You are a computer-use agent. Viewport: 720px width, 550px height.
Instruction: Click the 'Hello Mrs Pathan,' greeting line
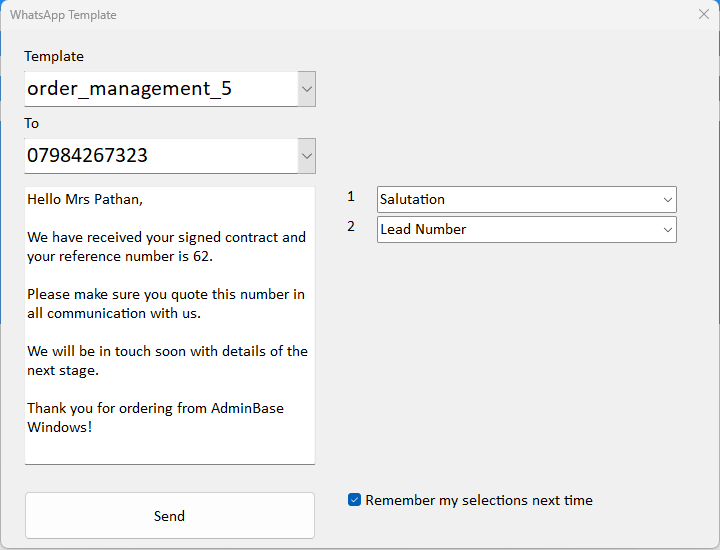coord(85,199)
